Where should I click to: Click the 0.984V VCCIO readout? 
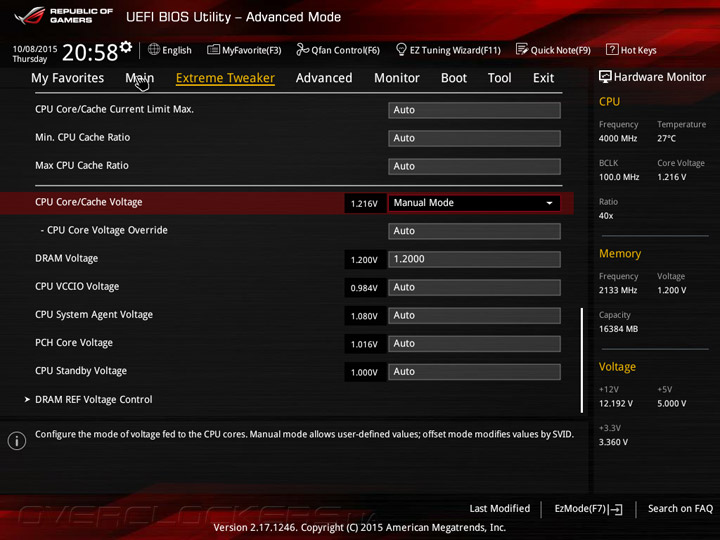tap(364, 288)
